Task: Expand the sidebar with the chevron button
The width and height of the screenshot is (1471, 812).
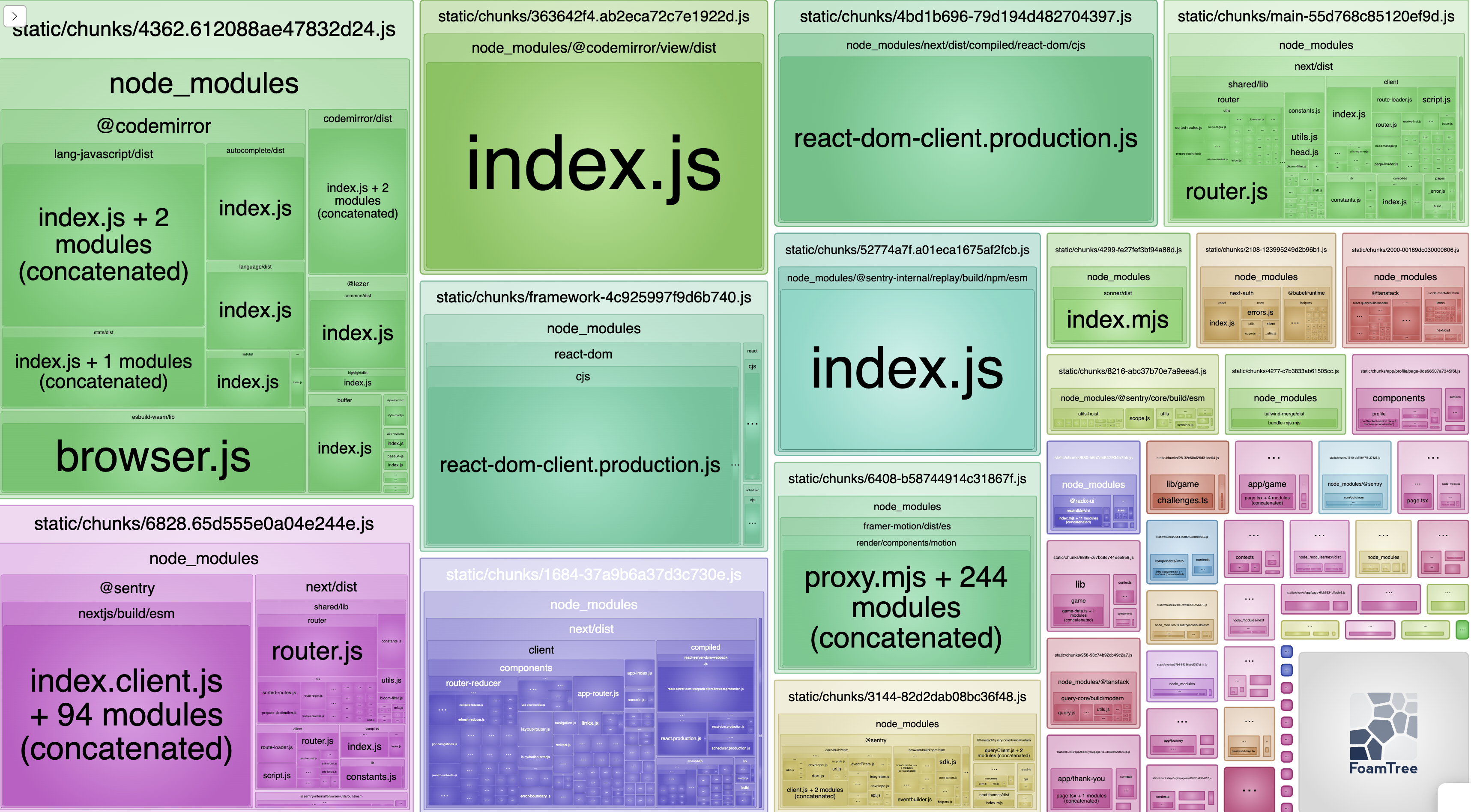Action: pos(14,16)
